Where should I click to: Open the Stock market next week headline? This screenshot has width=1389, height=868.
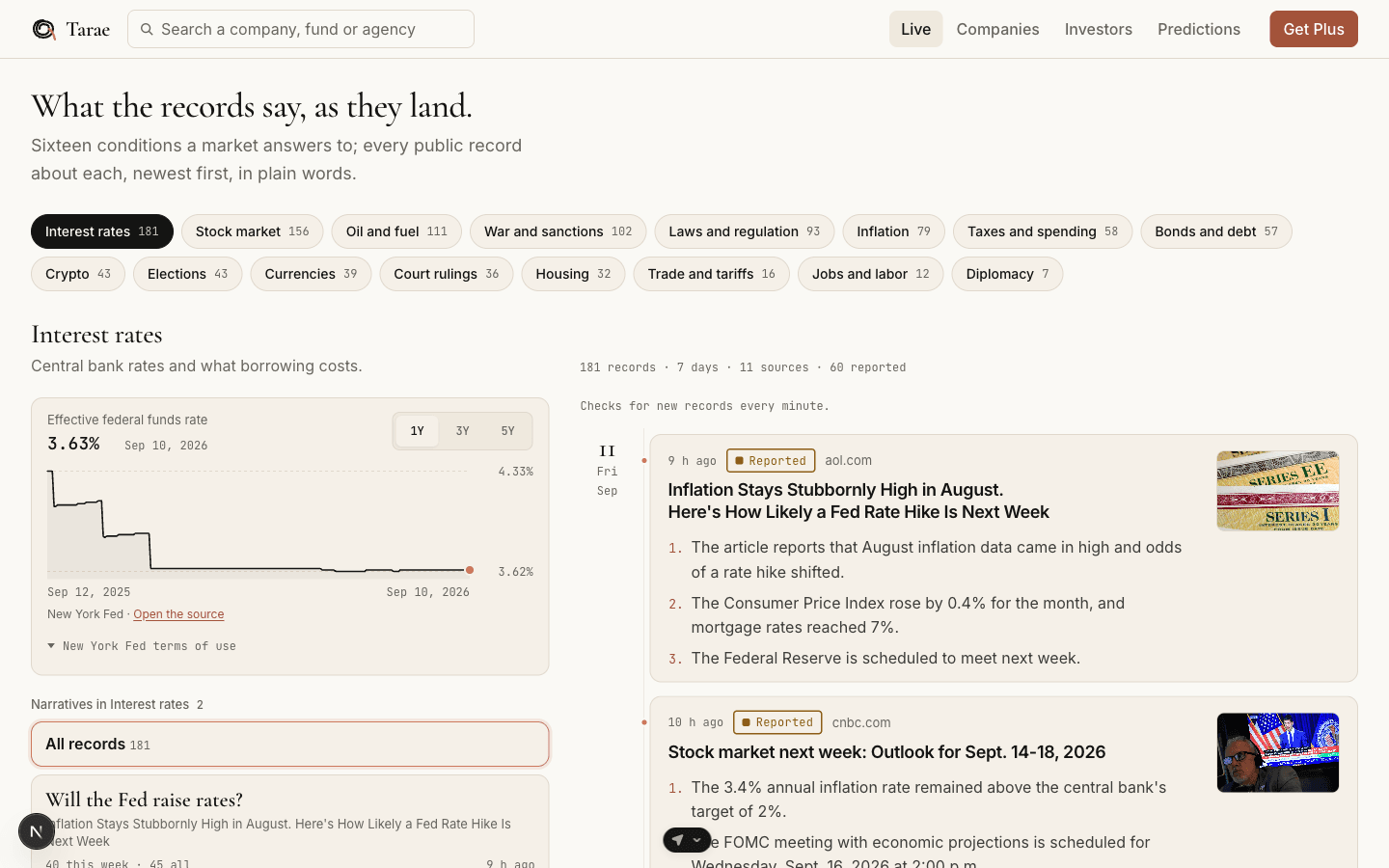coord(886,751)
